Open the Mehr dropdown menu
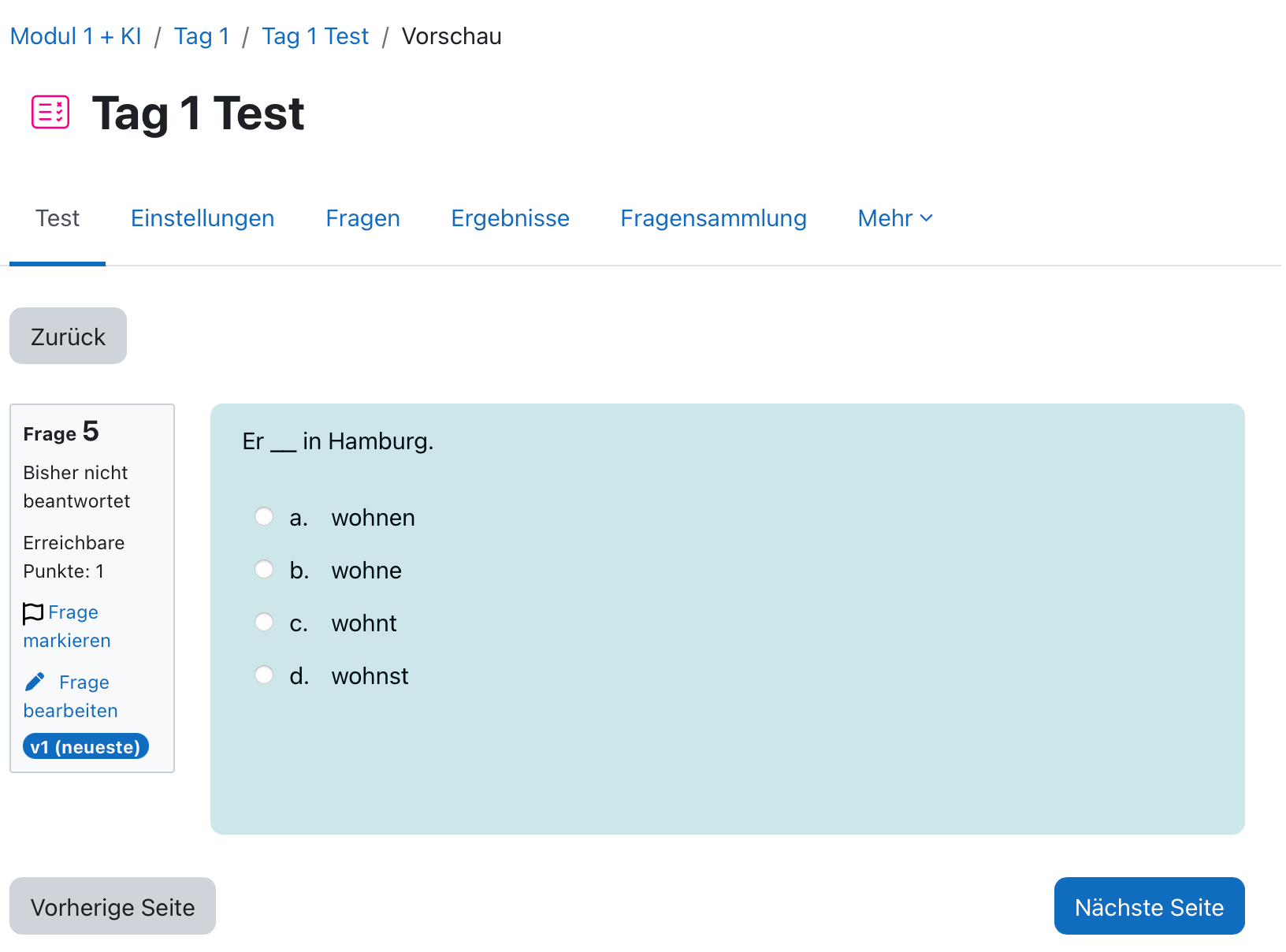The image size is (1286, 952). [894, 218]
